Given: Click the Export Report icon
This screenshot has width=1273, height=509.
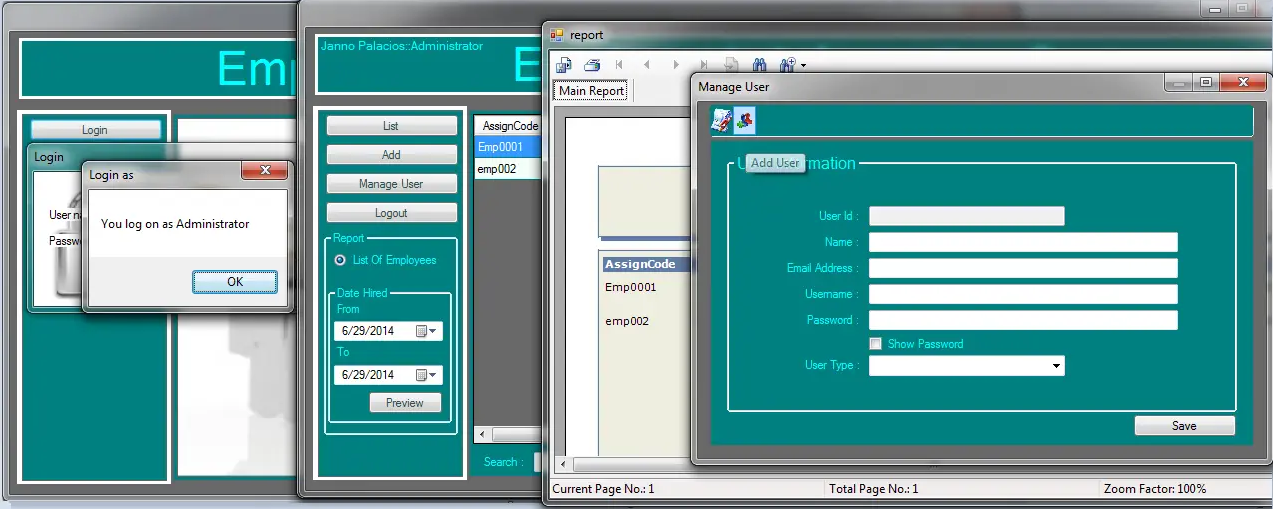Looking at the screenshot, I should click(564, 65).
